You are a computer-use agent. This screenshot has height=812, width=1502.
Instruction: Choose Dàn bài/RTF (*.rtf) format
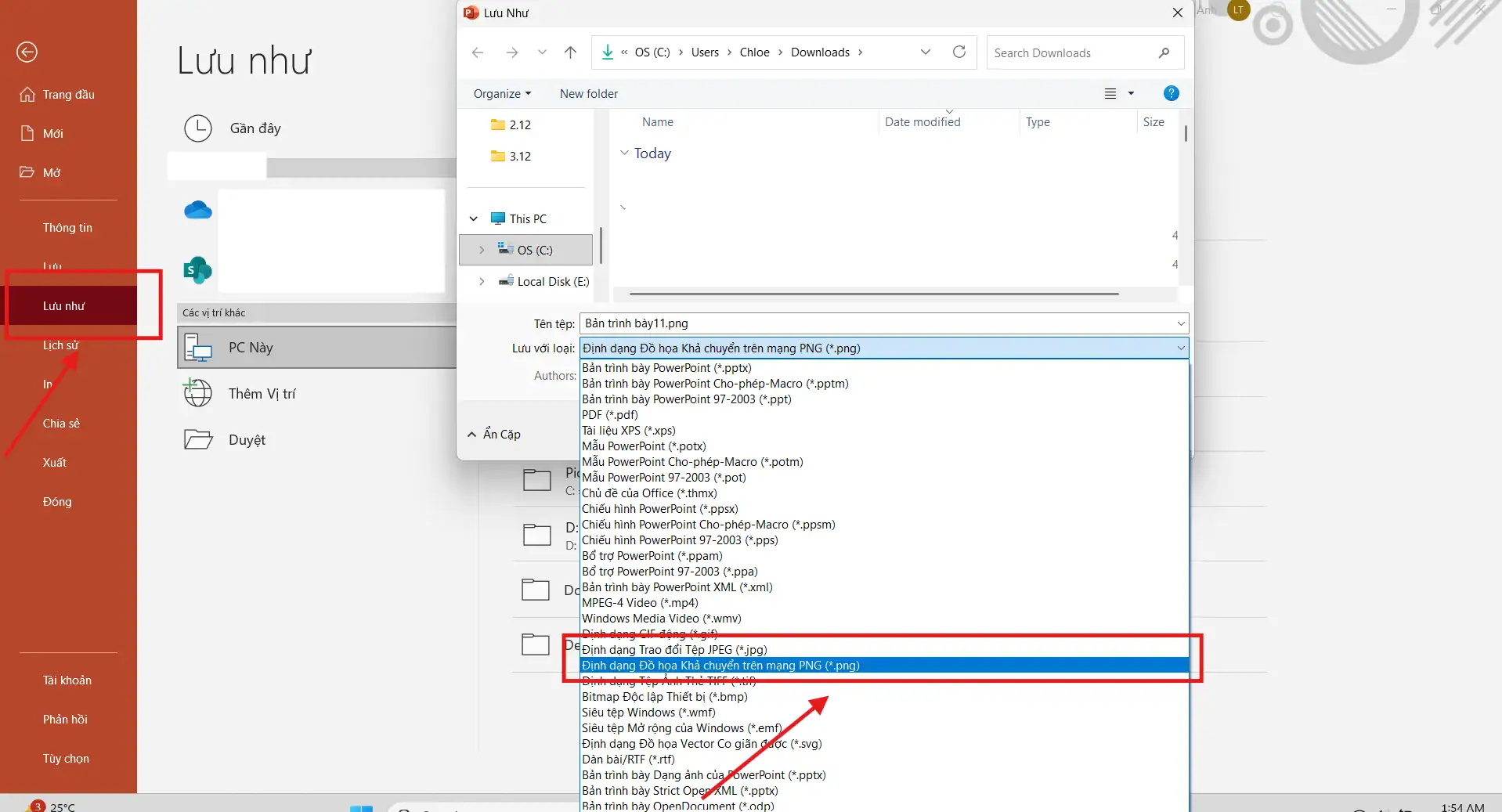(x=884, y=760)
